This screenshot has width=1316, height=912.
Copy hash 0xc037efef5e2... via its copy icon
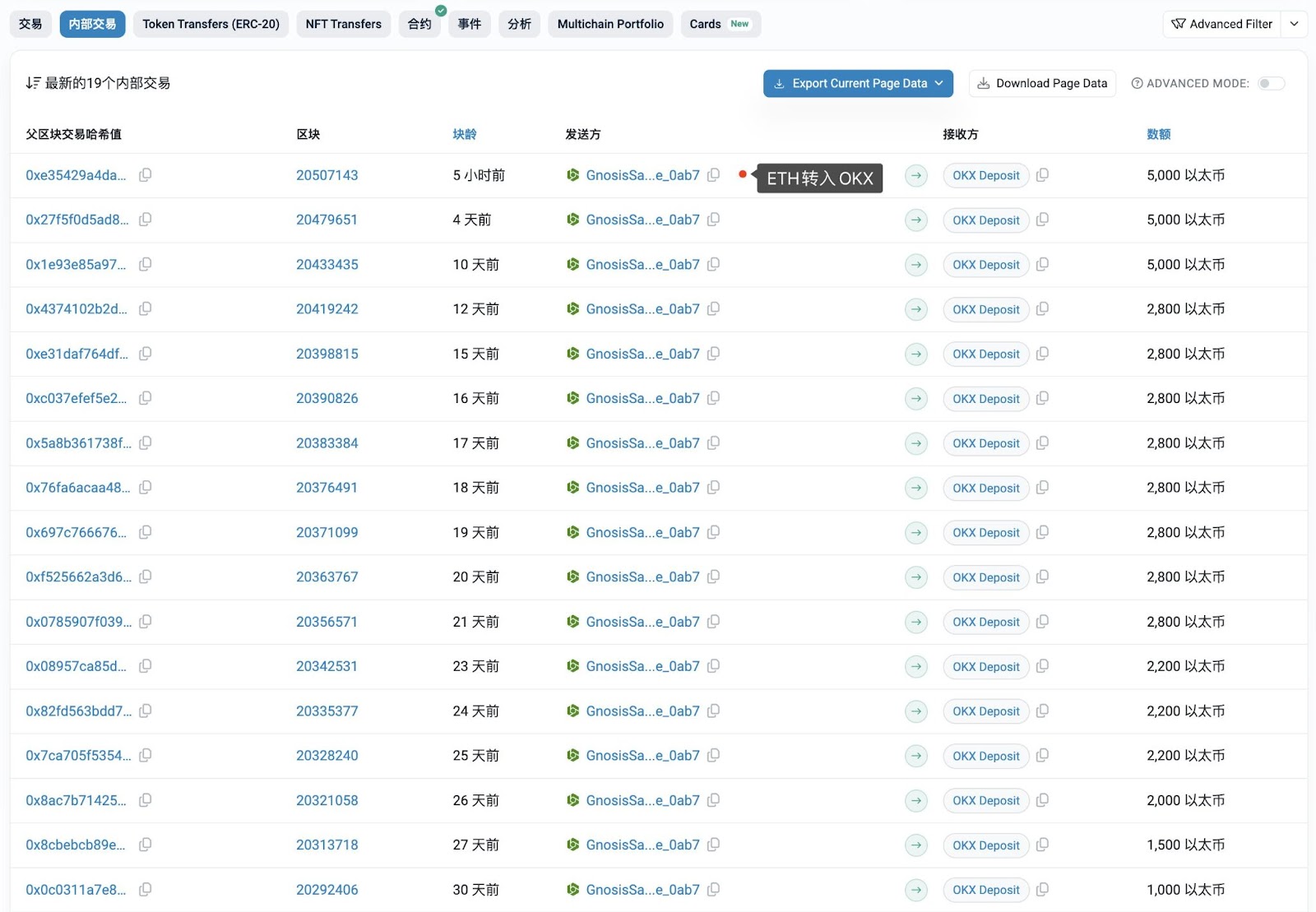point(146,398)
